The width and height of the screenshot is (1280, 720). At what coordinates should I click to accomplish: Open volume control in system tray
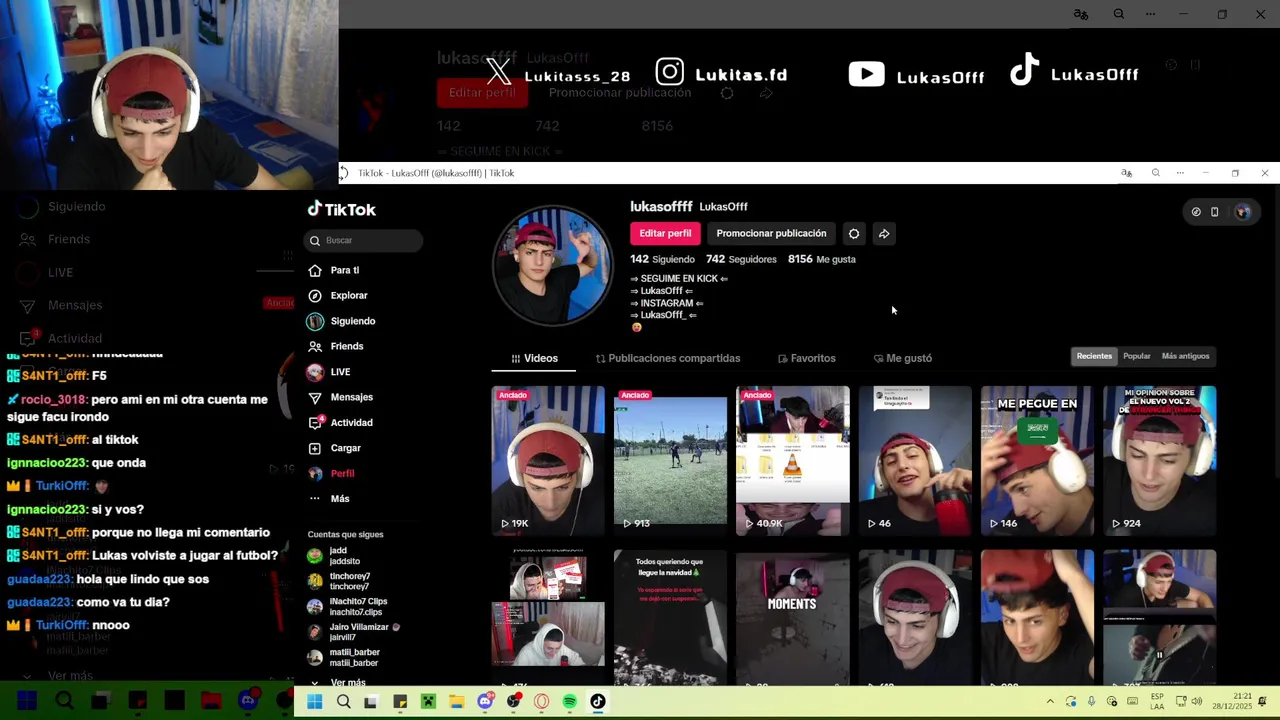tap(1197, 702)
